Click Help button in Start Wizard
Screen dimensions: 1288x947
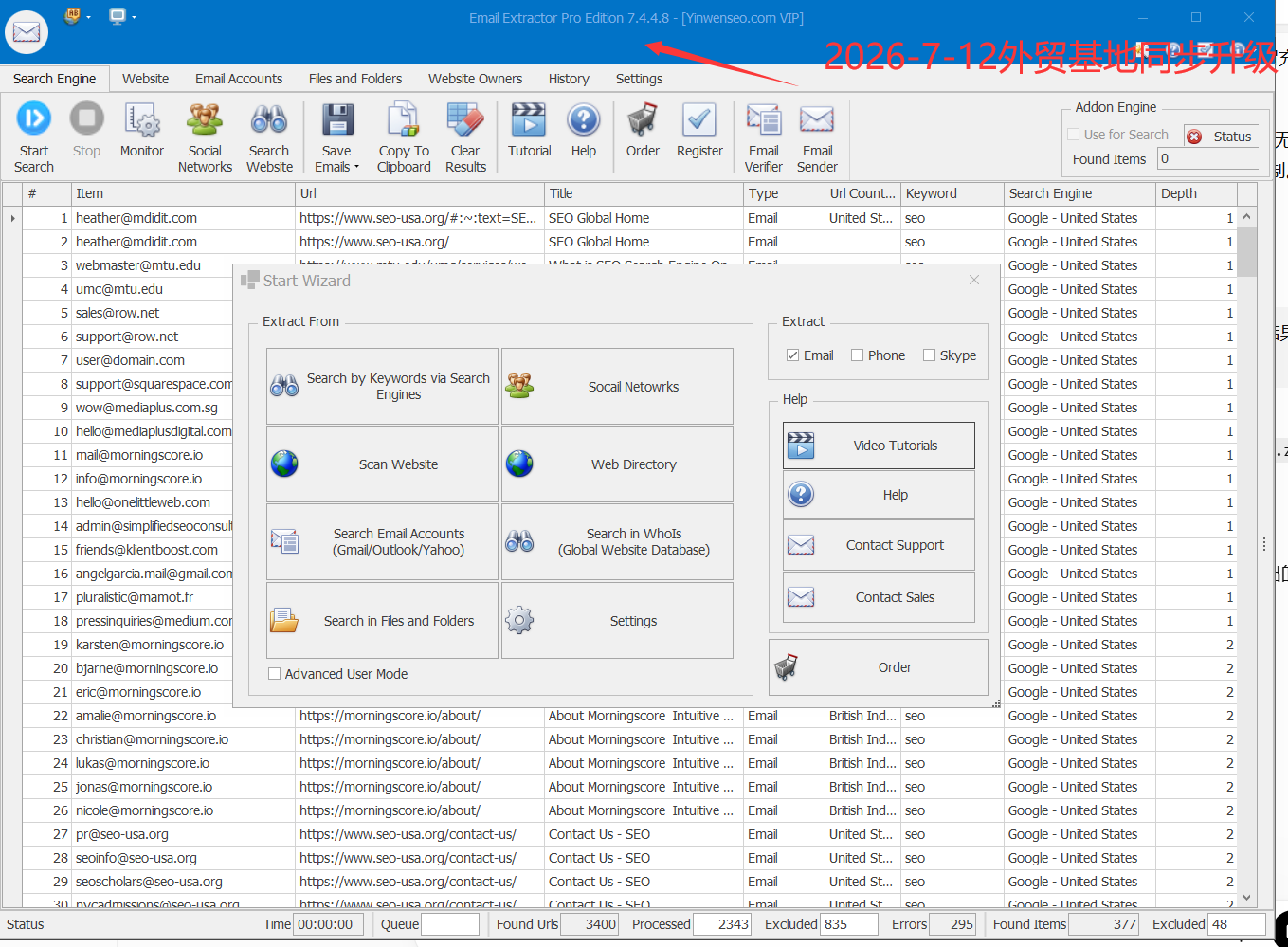click(879, 495)
